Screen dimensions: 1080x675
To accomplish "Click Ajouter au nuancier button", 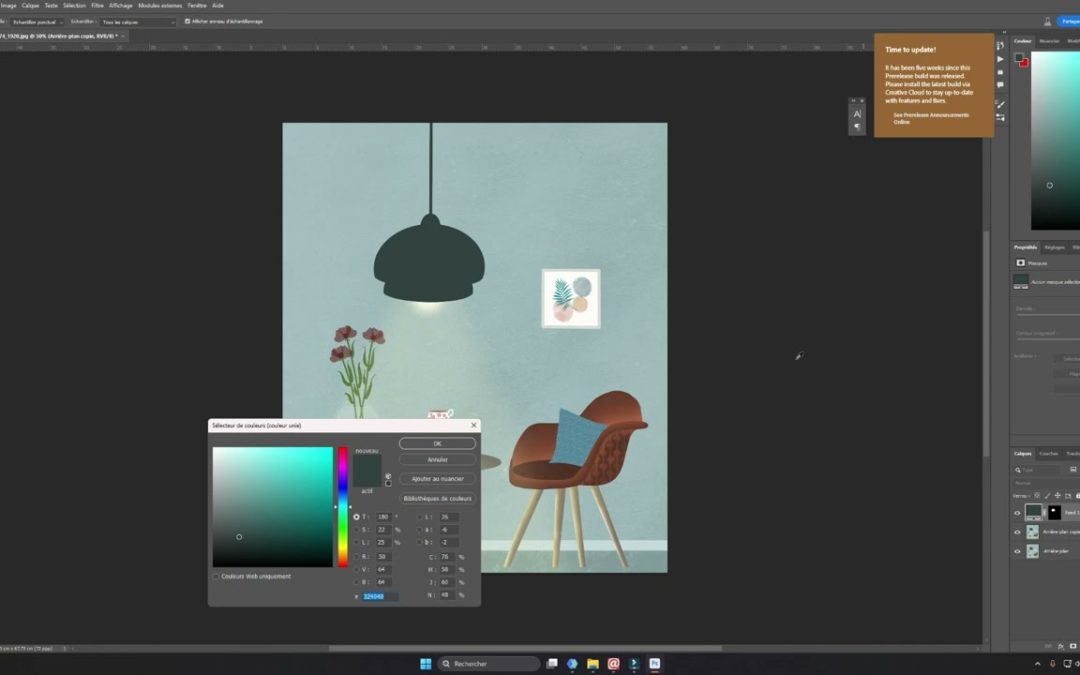I will 437,479.
